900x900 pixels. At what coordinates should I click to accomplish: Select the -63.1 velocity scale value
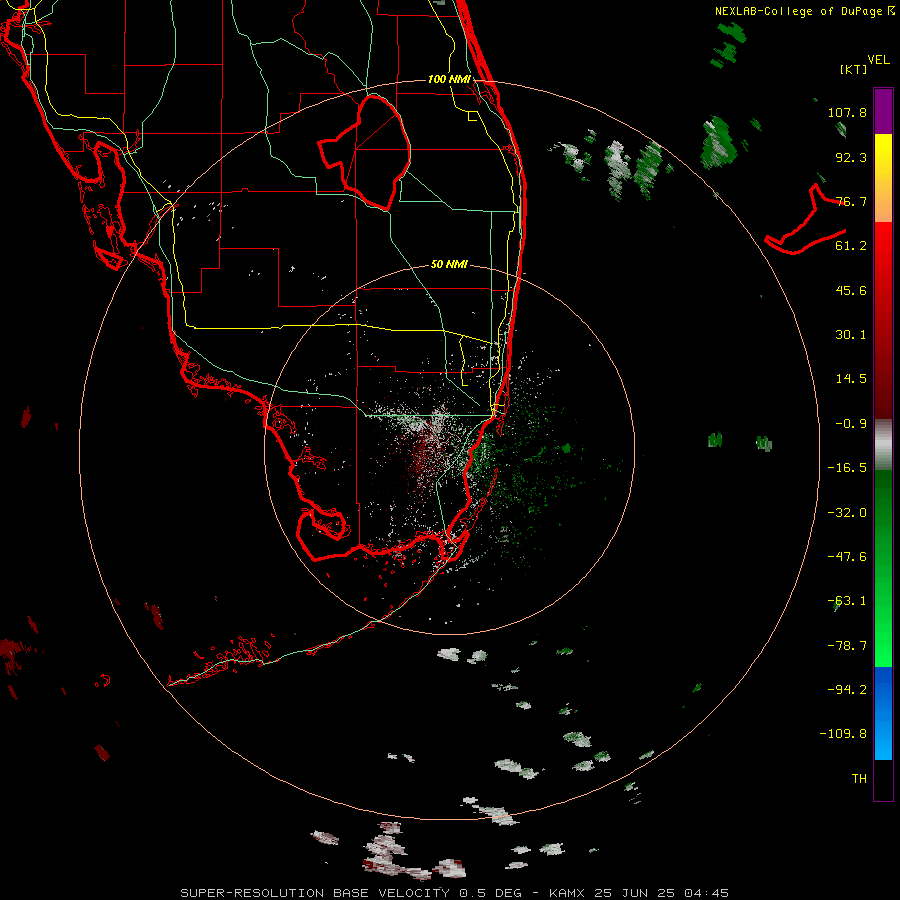847,601
